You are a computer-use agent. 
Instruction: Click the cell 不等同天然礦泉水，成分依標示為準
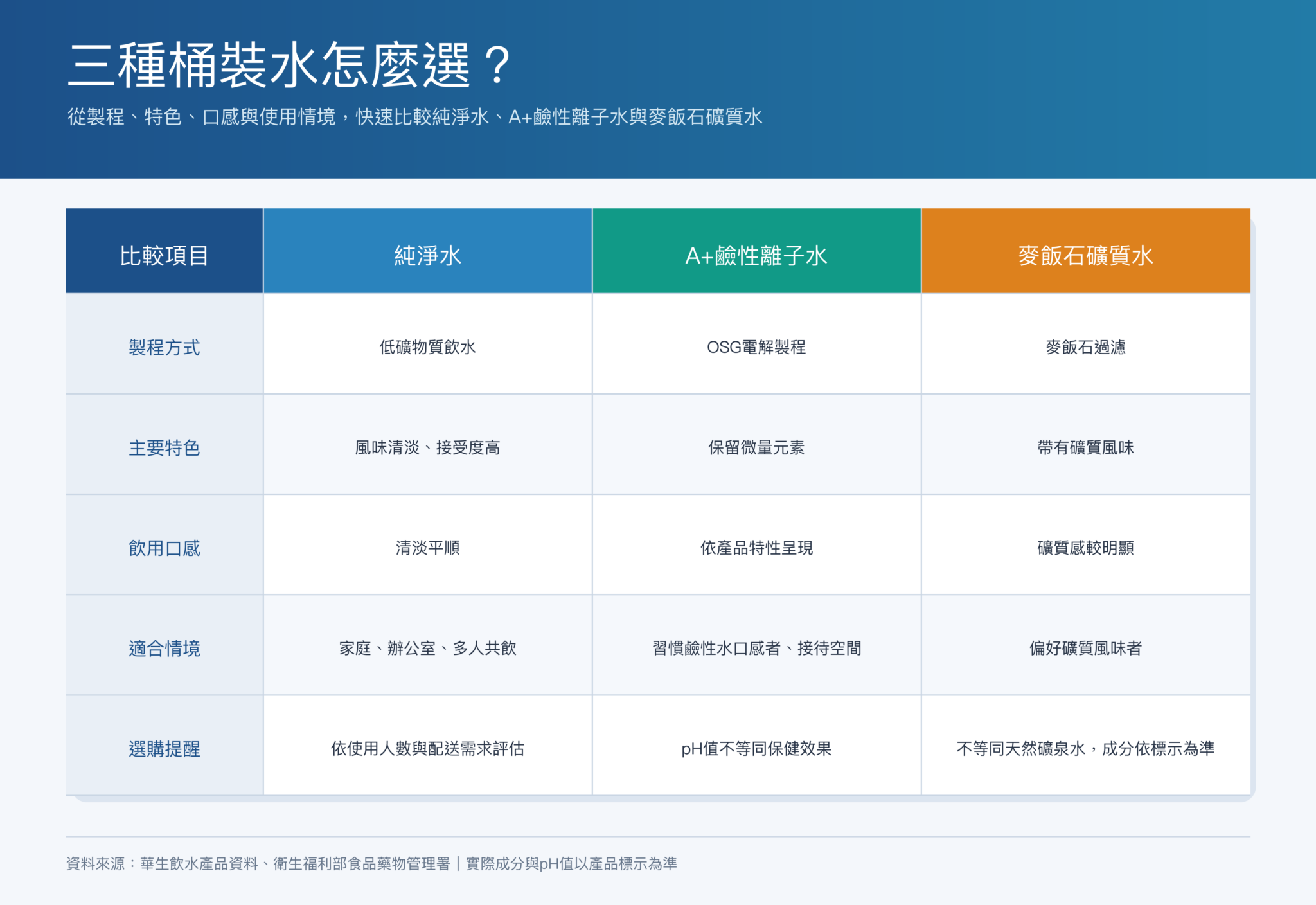point(1086,745)
